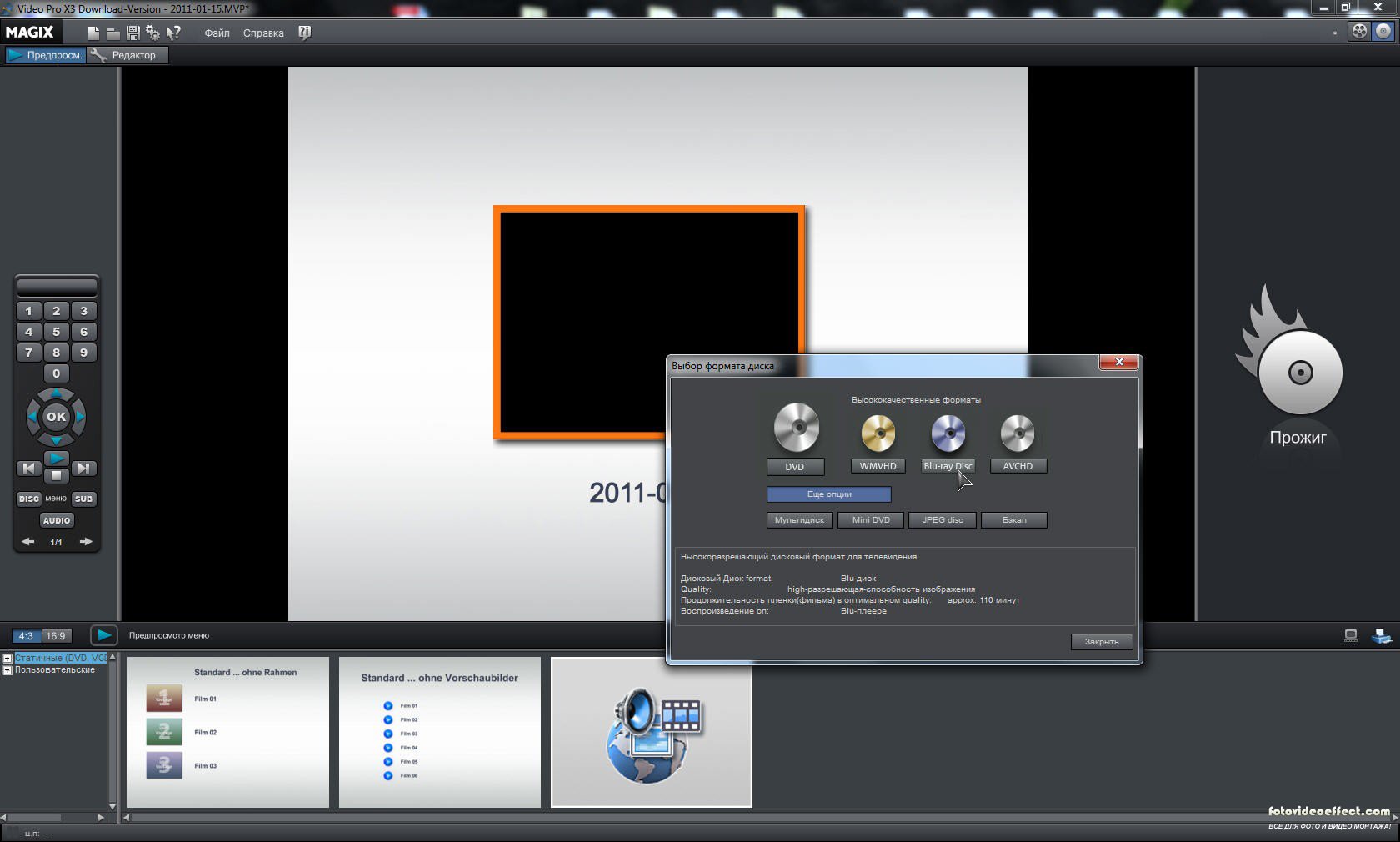Click the Еще опции button

pyautogui.click(x=829, y=494)
